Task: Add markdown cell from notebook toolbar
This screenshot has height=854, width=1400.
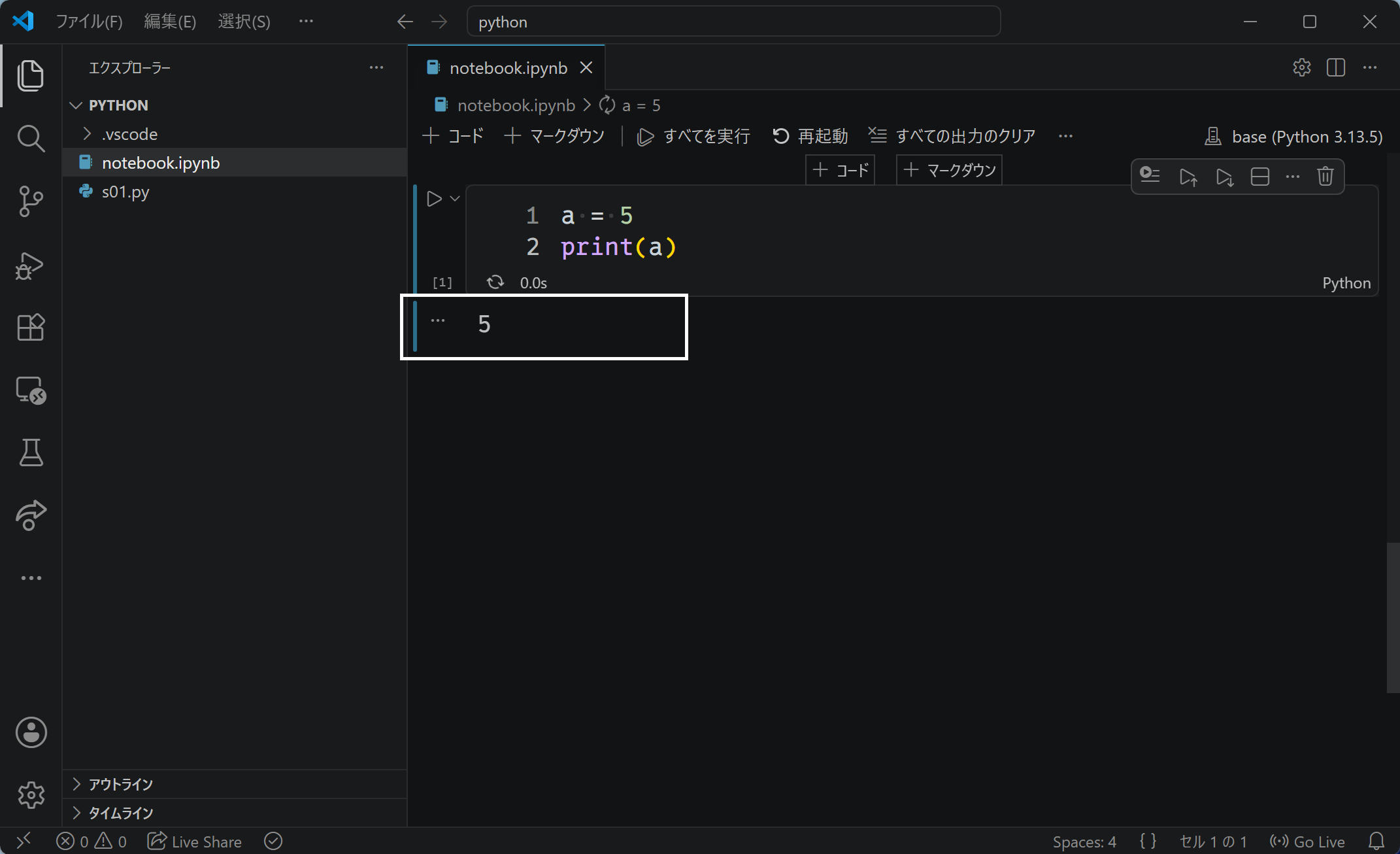Action: point(554,136)
